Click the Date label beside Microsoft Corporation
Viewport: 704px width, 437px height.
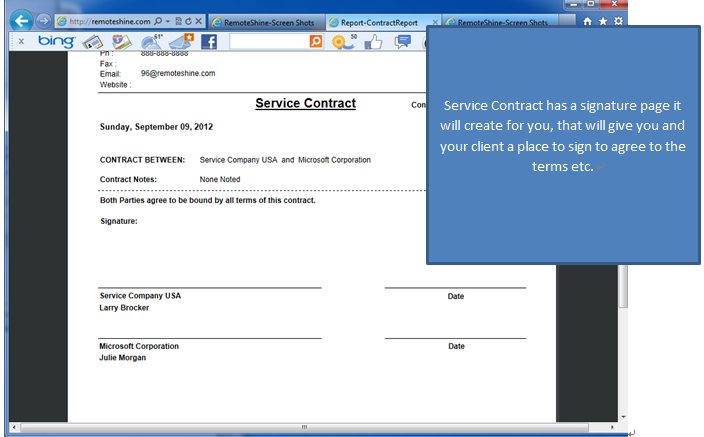click(x=456, y=346)
